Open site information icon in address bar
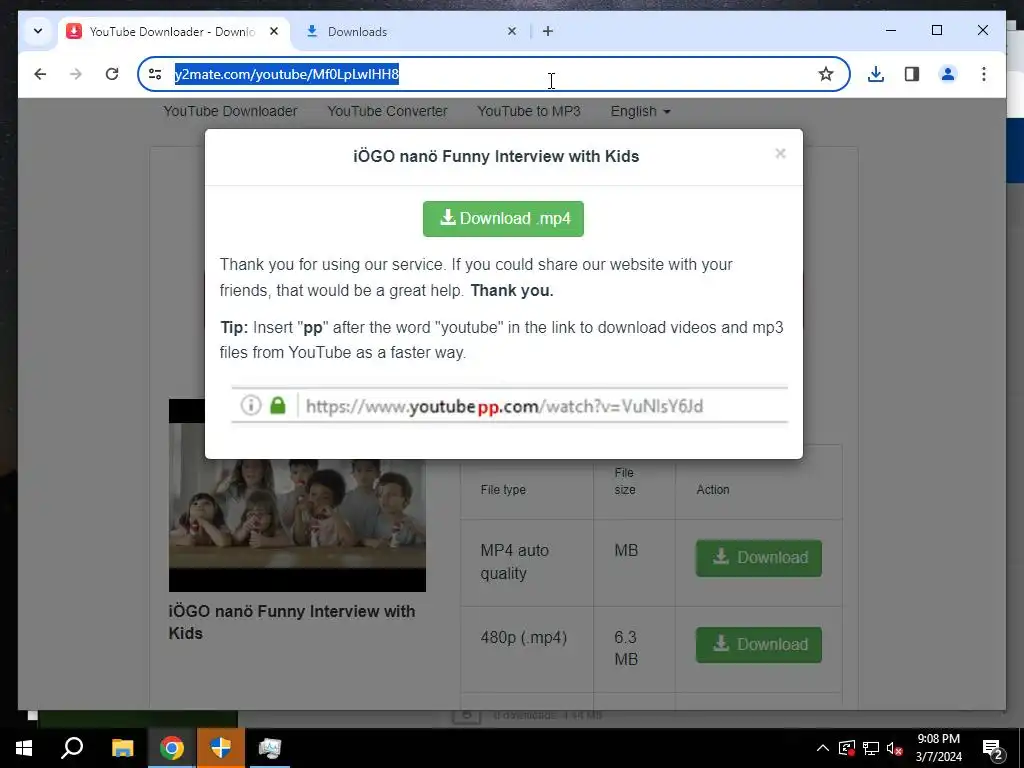The image size is (1024, 768). click(x=155, y=74)
